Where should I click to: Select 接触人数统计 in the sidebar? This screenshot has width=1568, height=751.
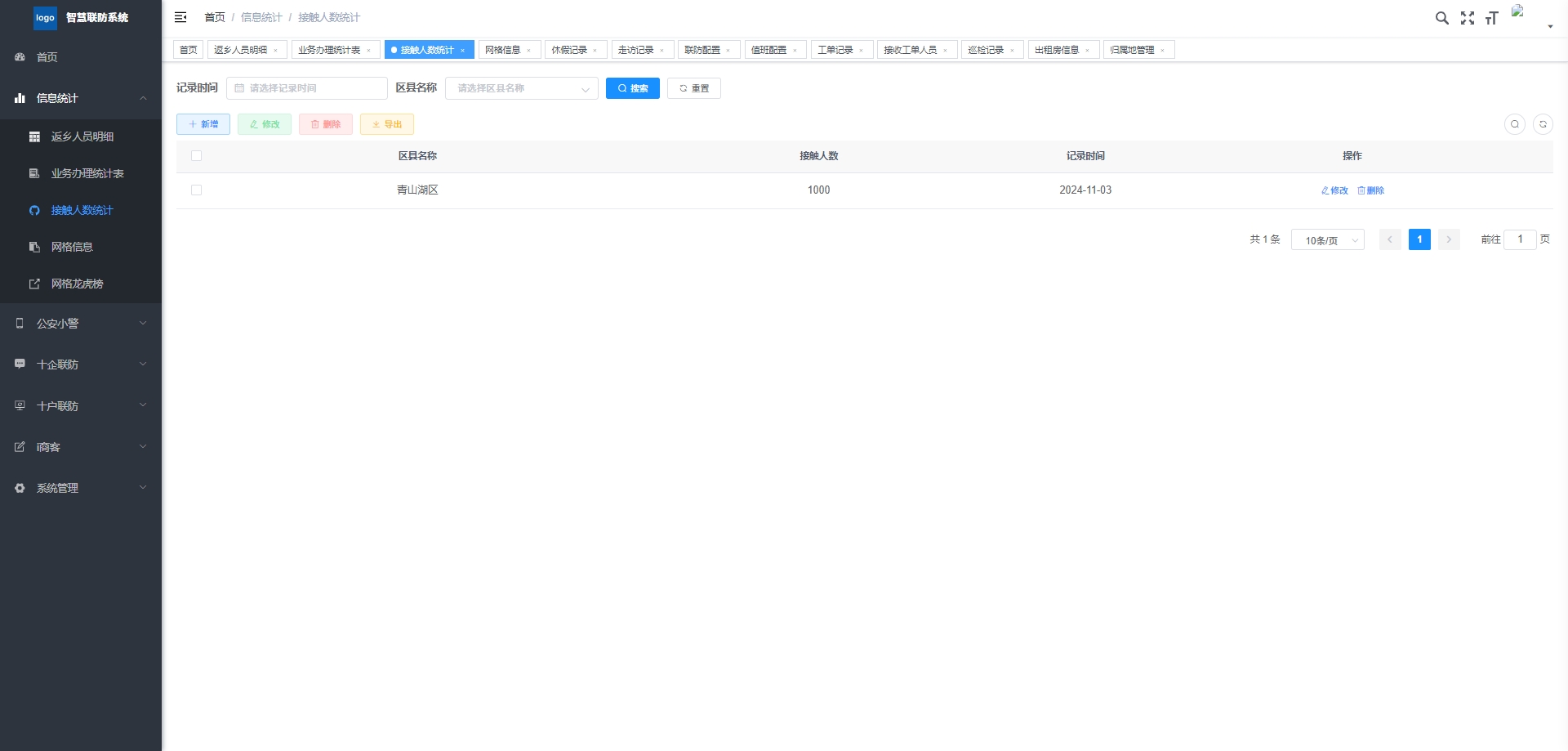pyautogui.click(x=81, y=210)
